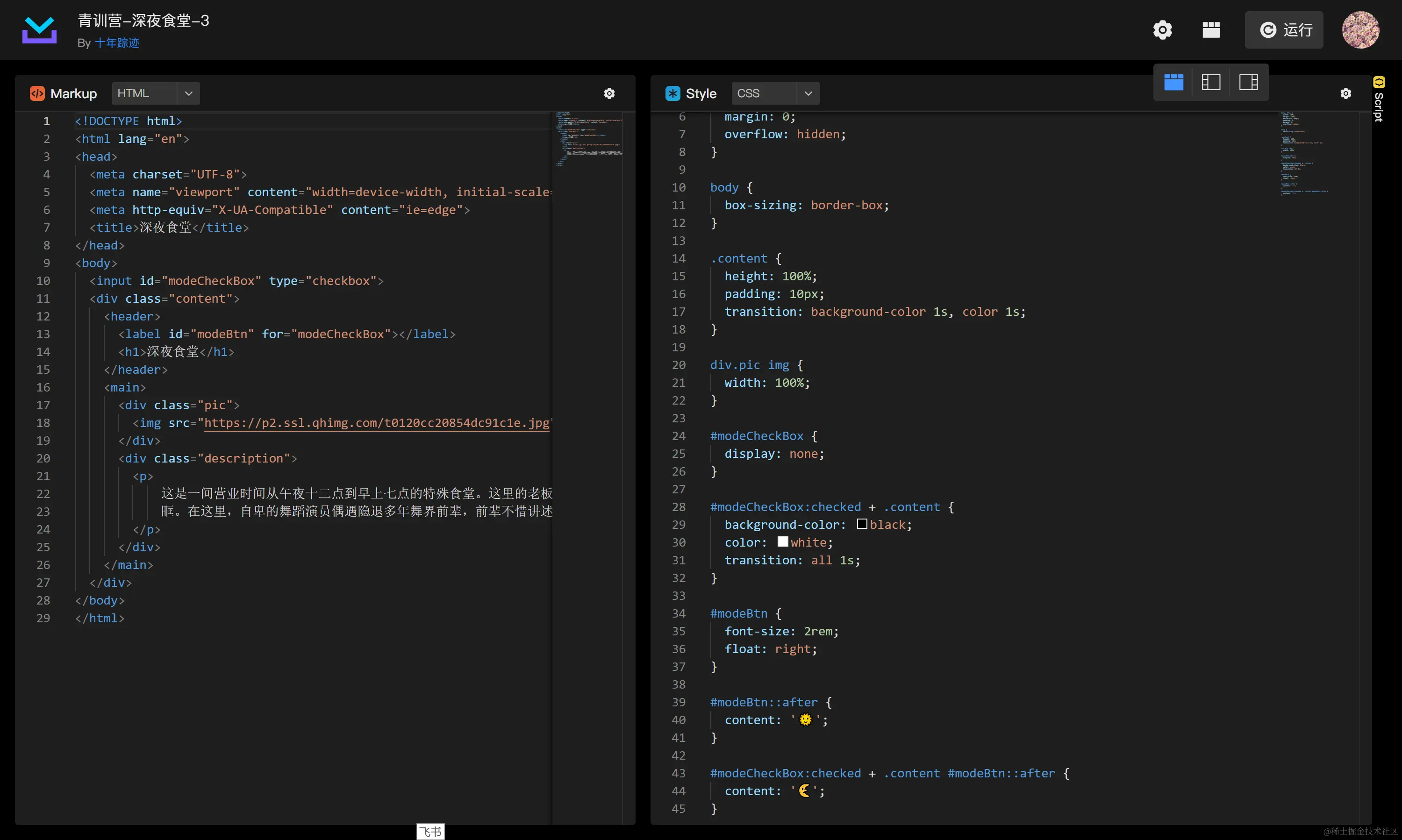Open the Style panel settings gear
1402x840 pixels.
(1346, 93)
